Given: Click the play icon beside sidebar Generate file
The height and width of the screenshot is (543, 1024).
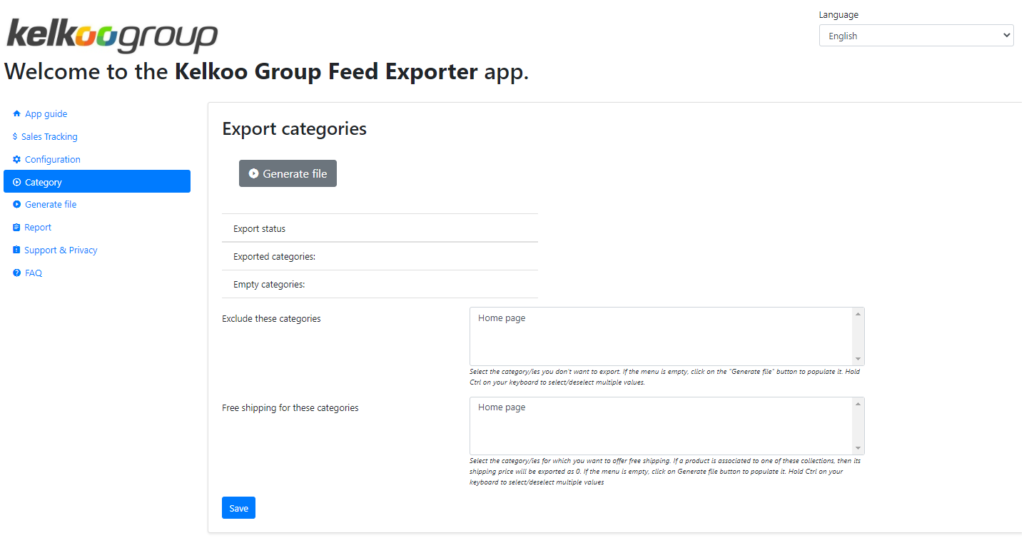Looking at the screenshot, I should pyautogui.click(x=16, y=205).
